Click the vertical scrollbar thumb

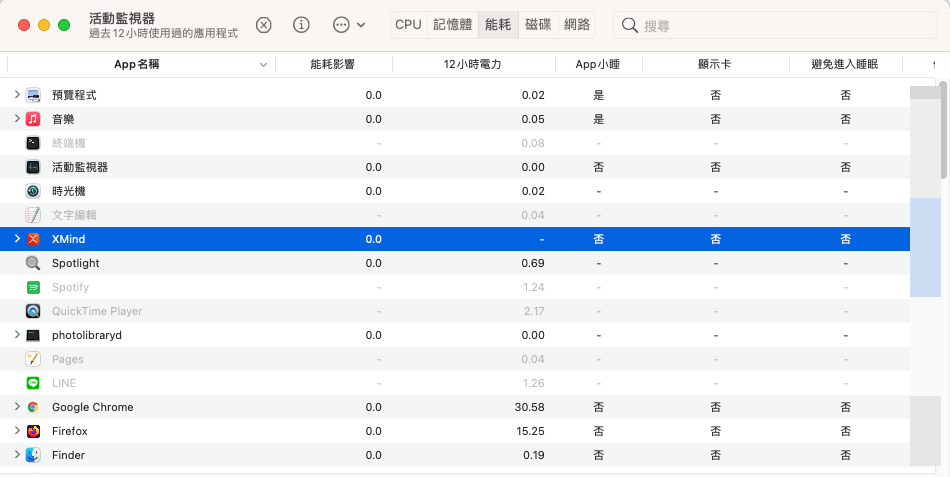pos(943,130)
